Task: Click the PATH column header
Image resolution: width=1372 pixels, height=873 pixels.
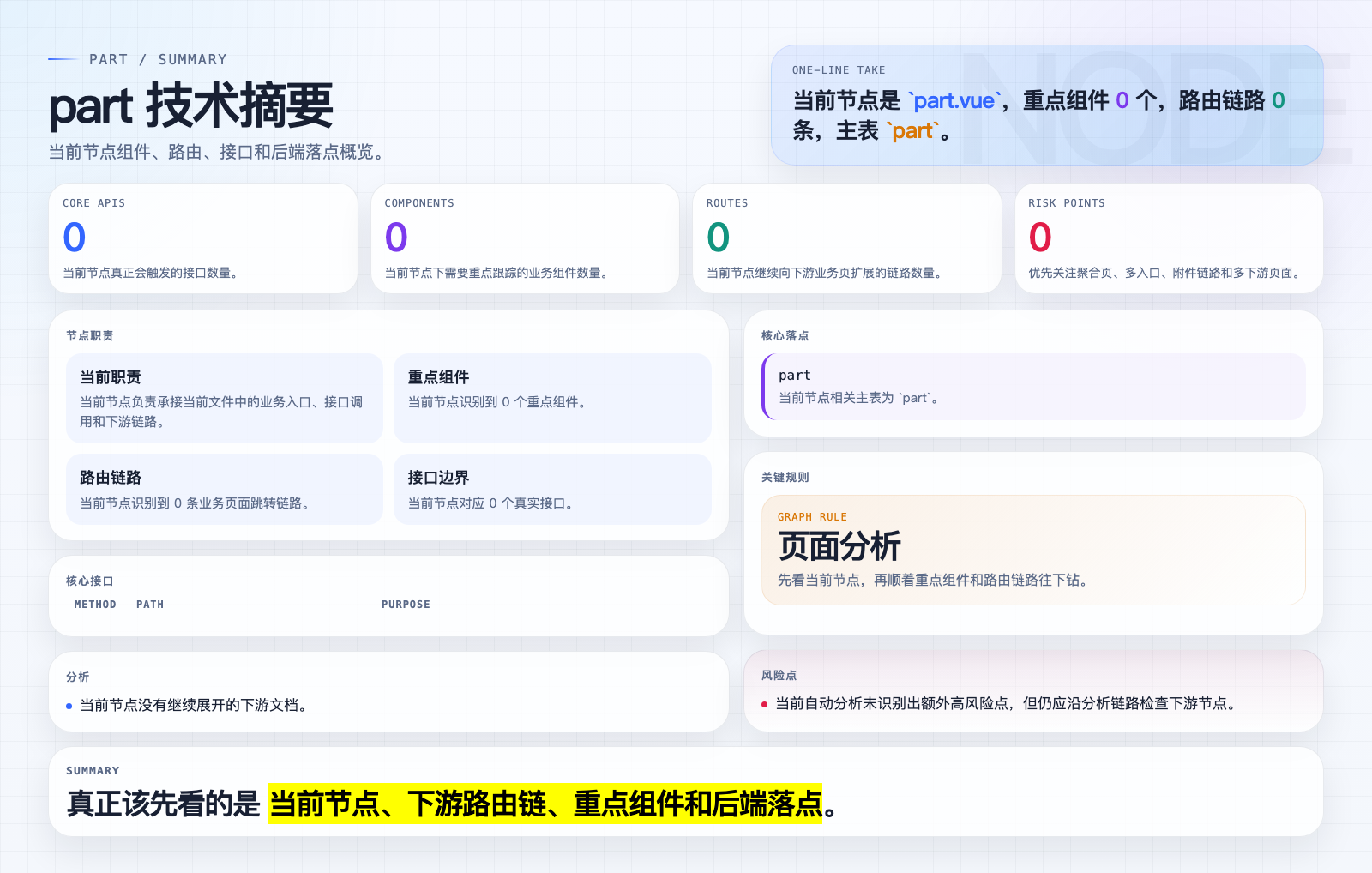Action: point(150,605)
